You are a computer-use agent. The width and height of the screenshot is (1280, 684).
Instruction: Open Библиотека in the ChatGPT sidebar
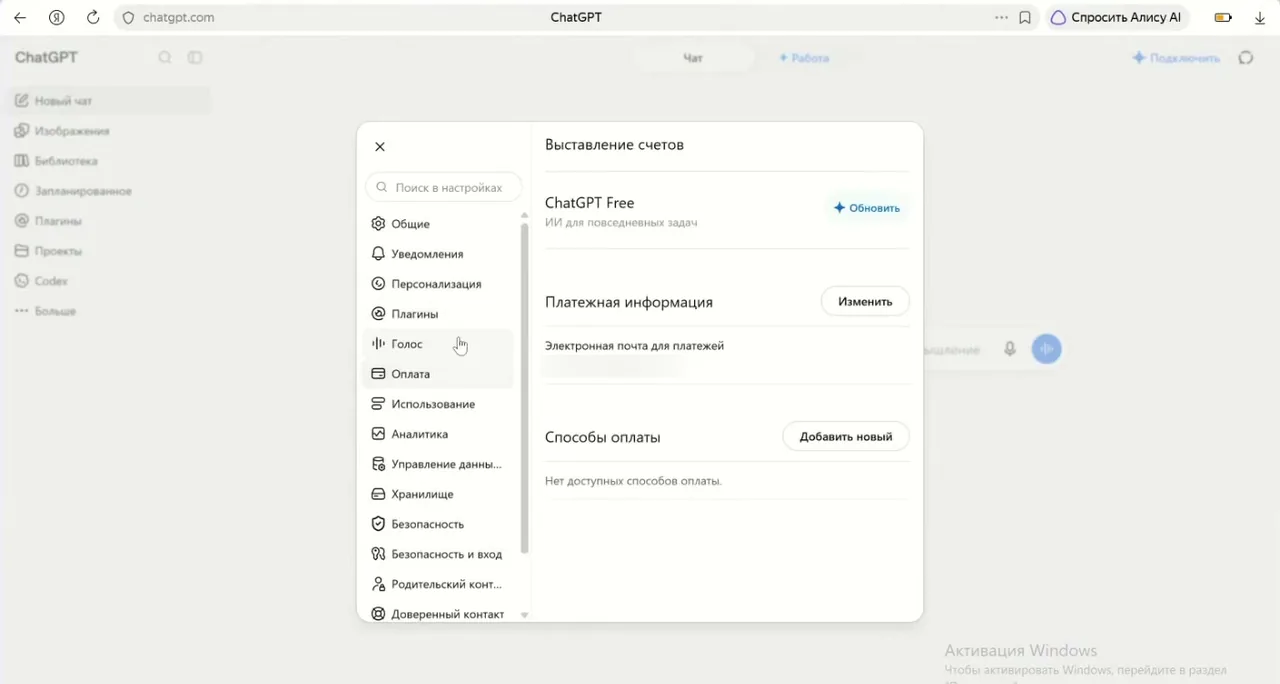[110, 161]
